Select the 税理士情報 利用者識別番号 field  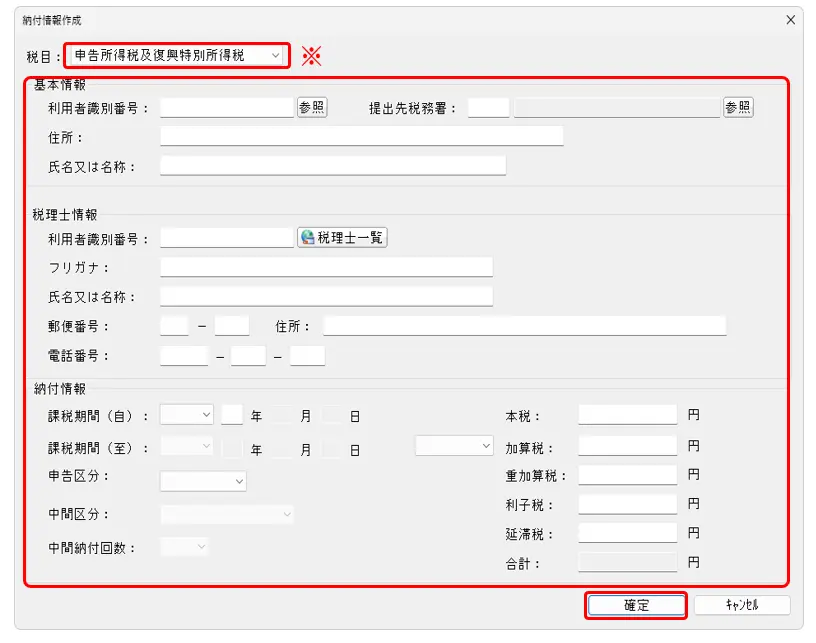pos(226,238)
